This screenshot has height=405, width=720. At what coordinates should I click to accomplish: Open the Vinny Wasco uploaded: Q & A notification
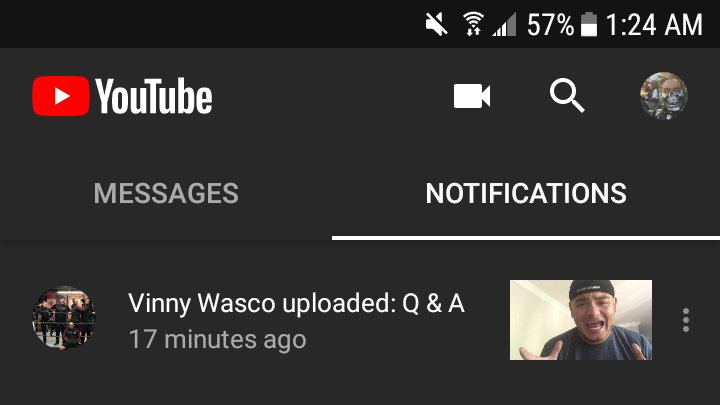point(360,320)
